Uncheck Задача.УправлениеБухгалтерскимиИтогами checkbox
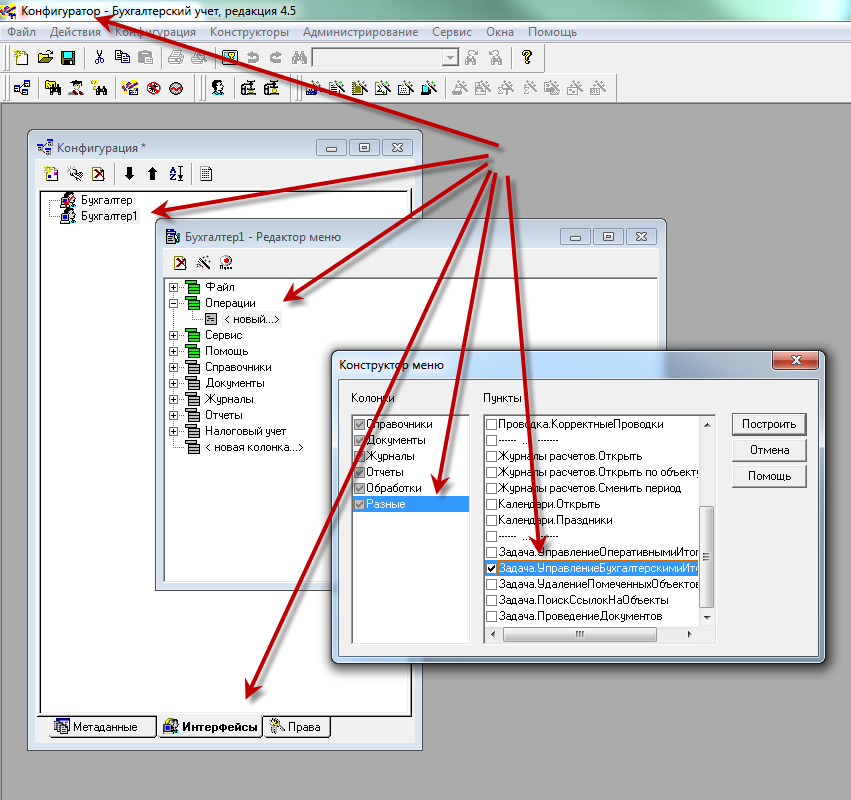This screenshot has height=800, width=851. coord(491,568)
